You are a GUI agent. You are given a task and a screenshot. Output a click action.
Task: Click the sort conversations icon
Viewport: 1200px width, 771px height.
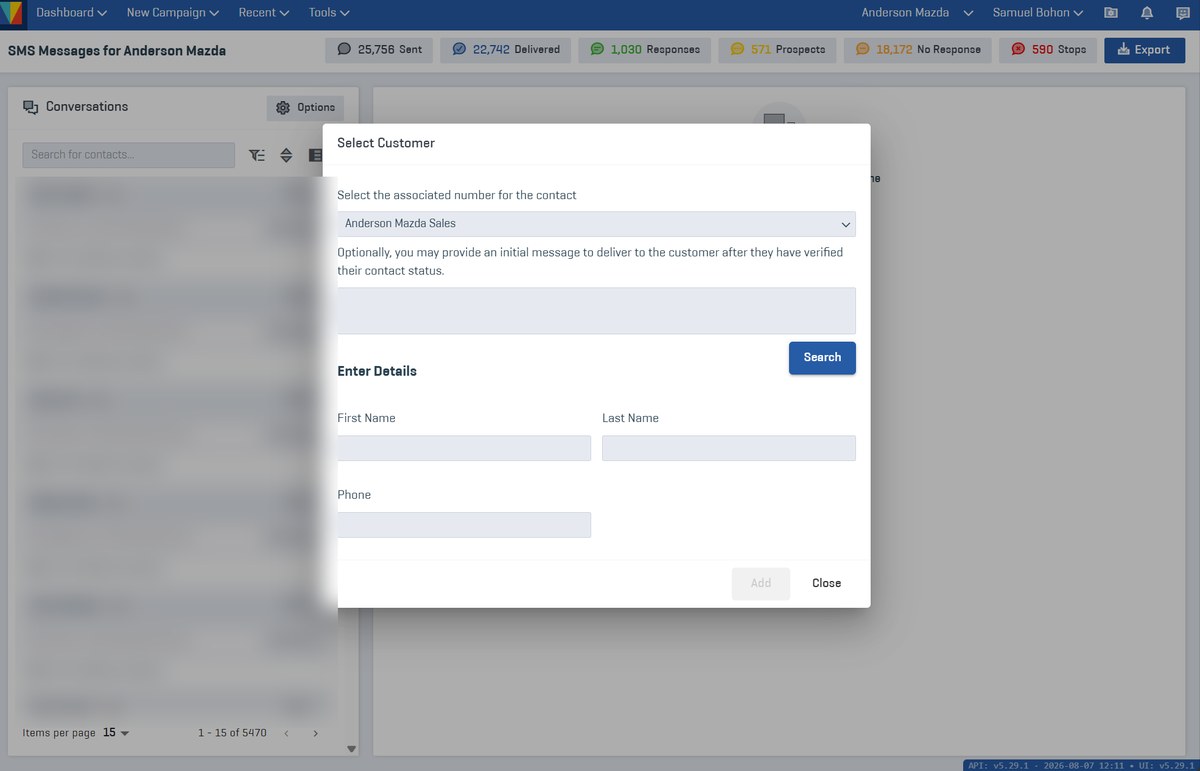(286, 155)
